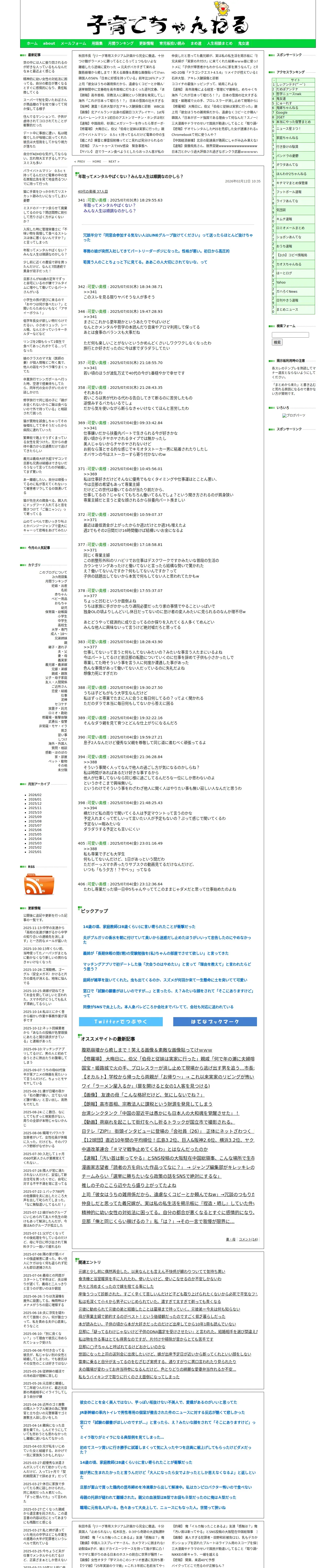Open 育児板拾い読み in the navigation bar
This screenshot has width=336, height=1568.
click(x=172, y=43)
